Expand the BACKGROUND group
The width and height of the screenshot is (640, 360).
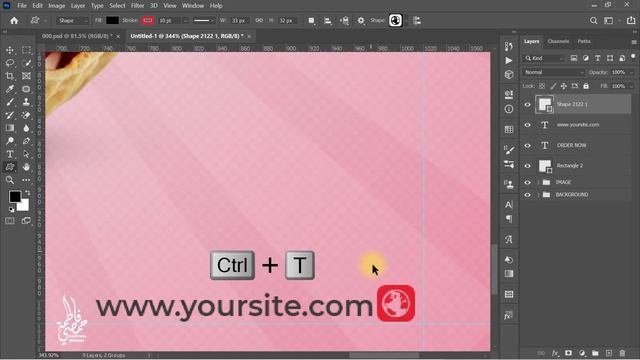tap(538, 195)
